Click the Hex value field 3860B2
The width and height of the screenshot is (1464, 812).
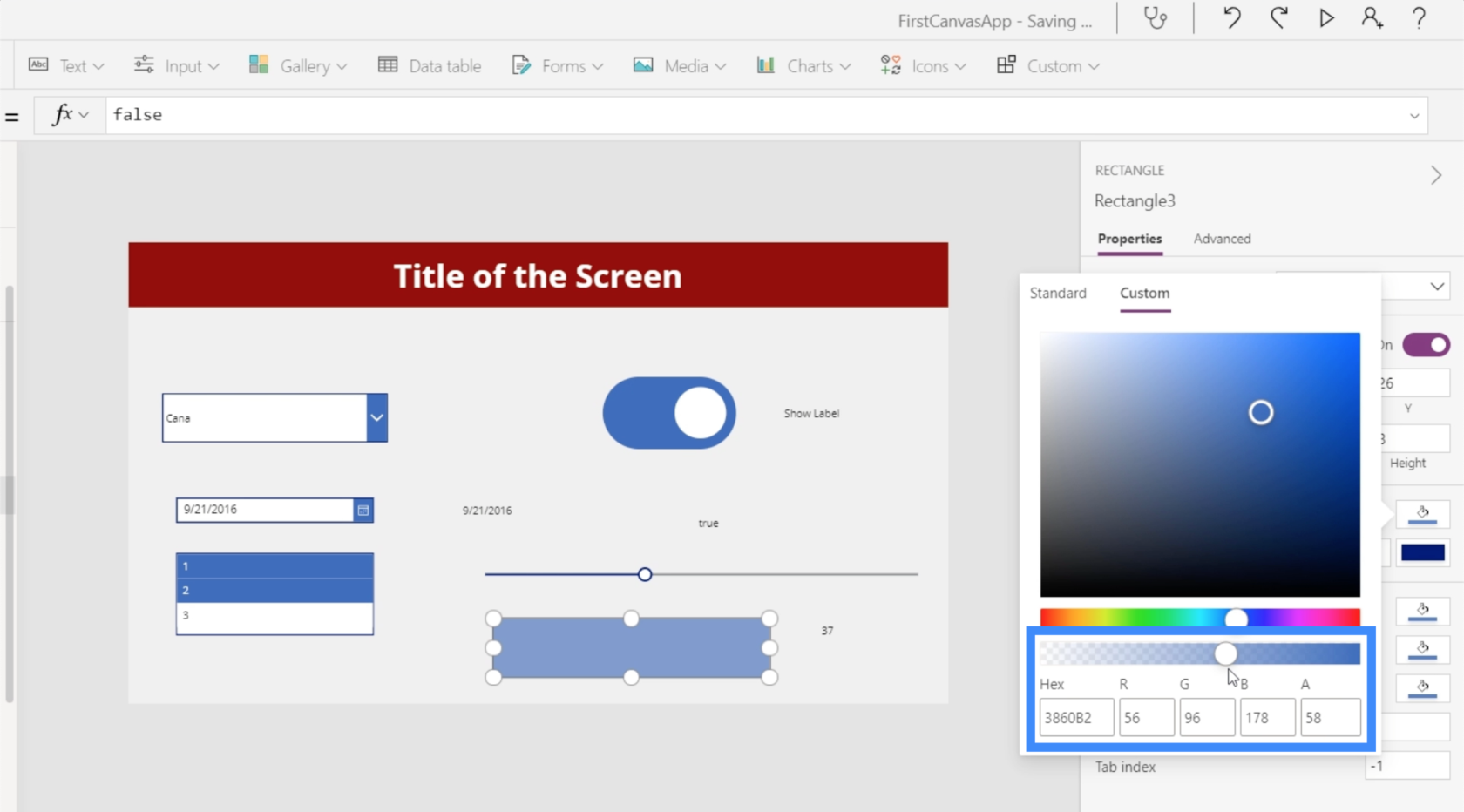click(x=1076, y=718)
